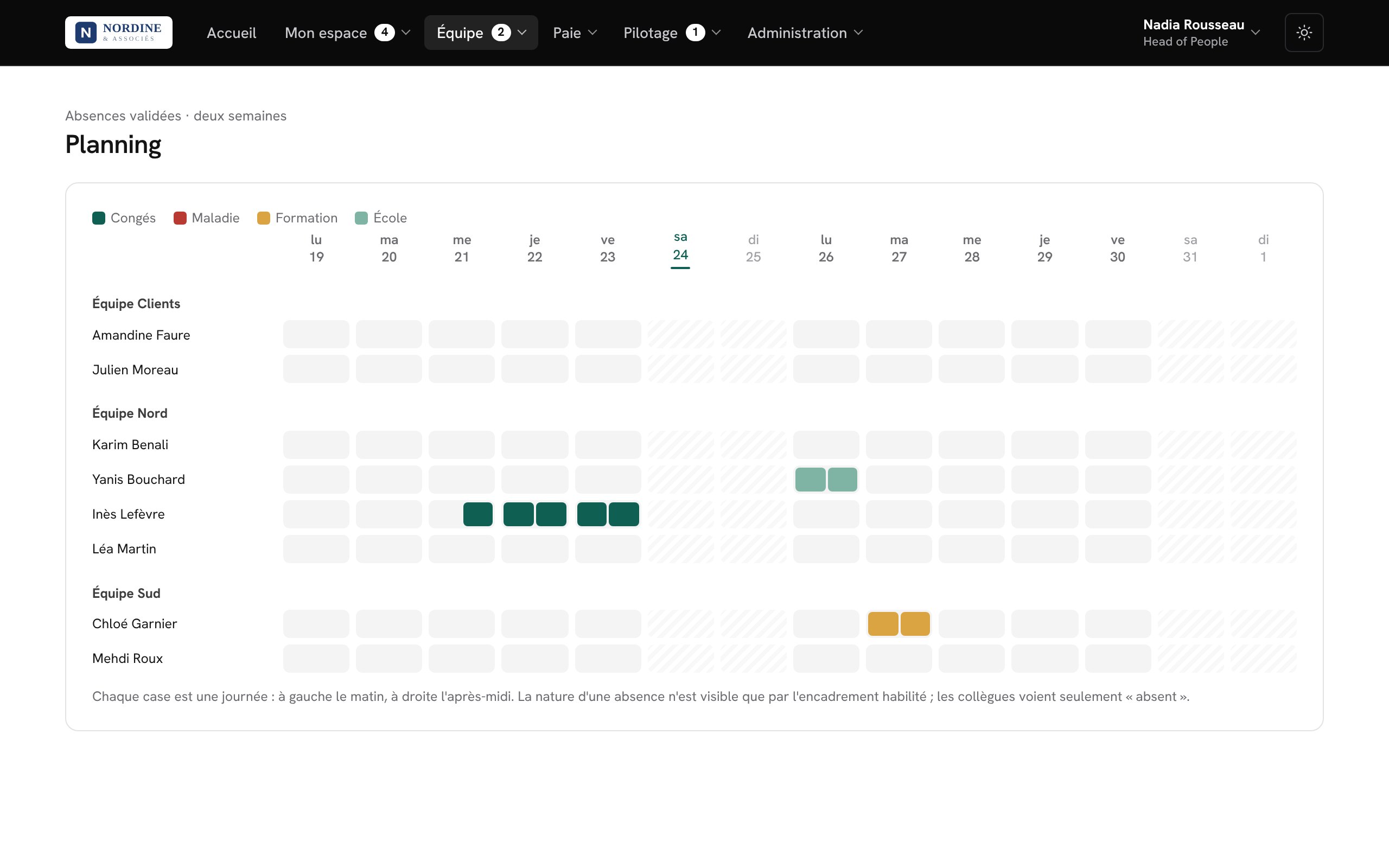
Task: Click Chloé Garnier's Formation block on ma 27
Action: coord(899,624)
